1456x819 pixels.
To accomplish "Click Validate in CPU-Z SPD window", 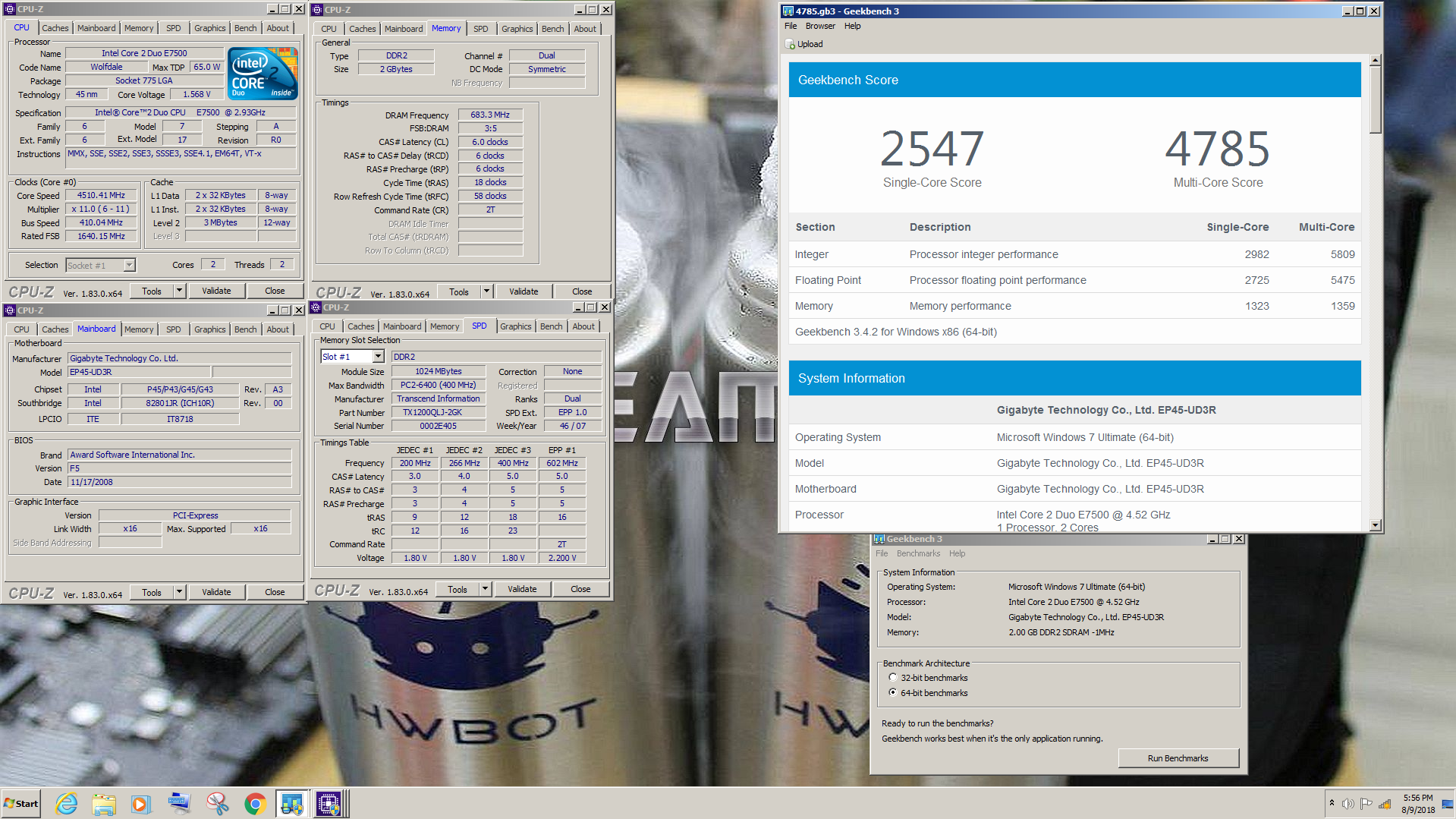I will click(522, 589).
